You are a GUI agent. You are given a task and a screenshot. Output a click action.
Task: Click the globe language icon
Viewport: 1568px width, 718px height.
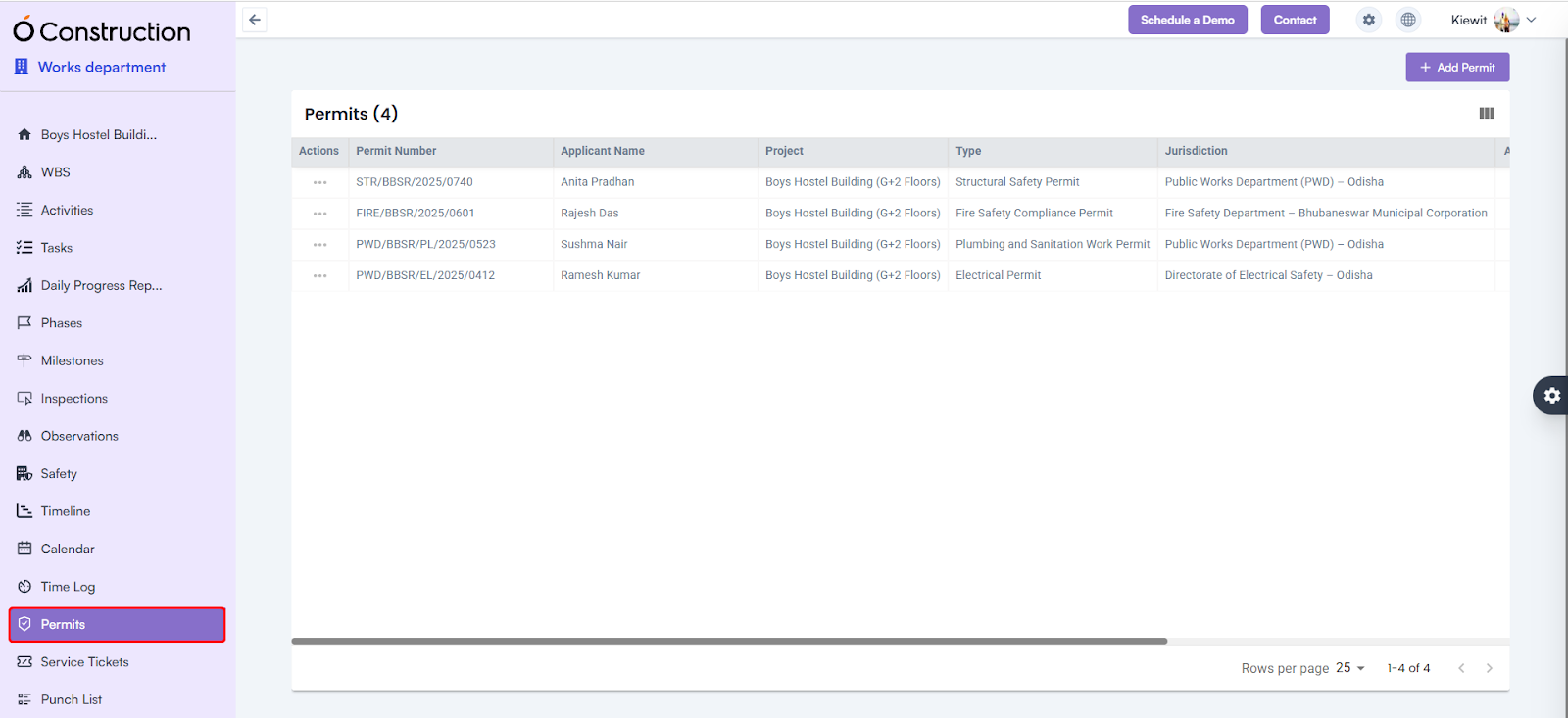point(1408,20)
